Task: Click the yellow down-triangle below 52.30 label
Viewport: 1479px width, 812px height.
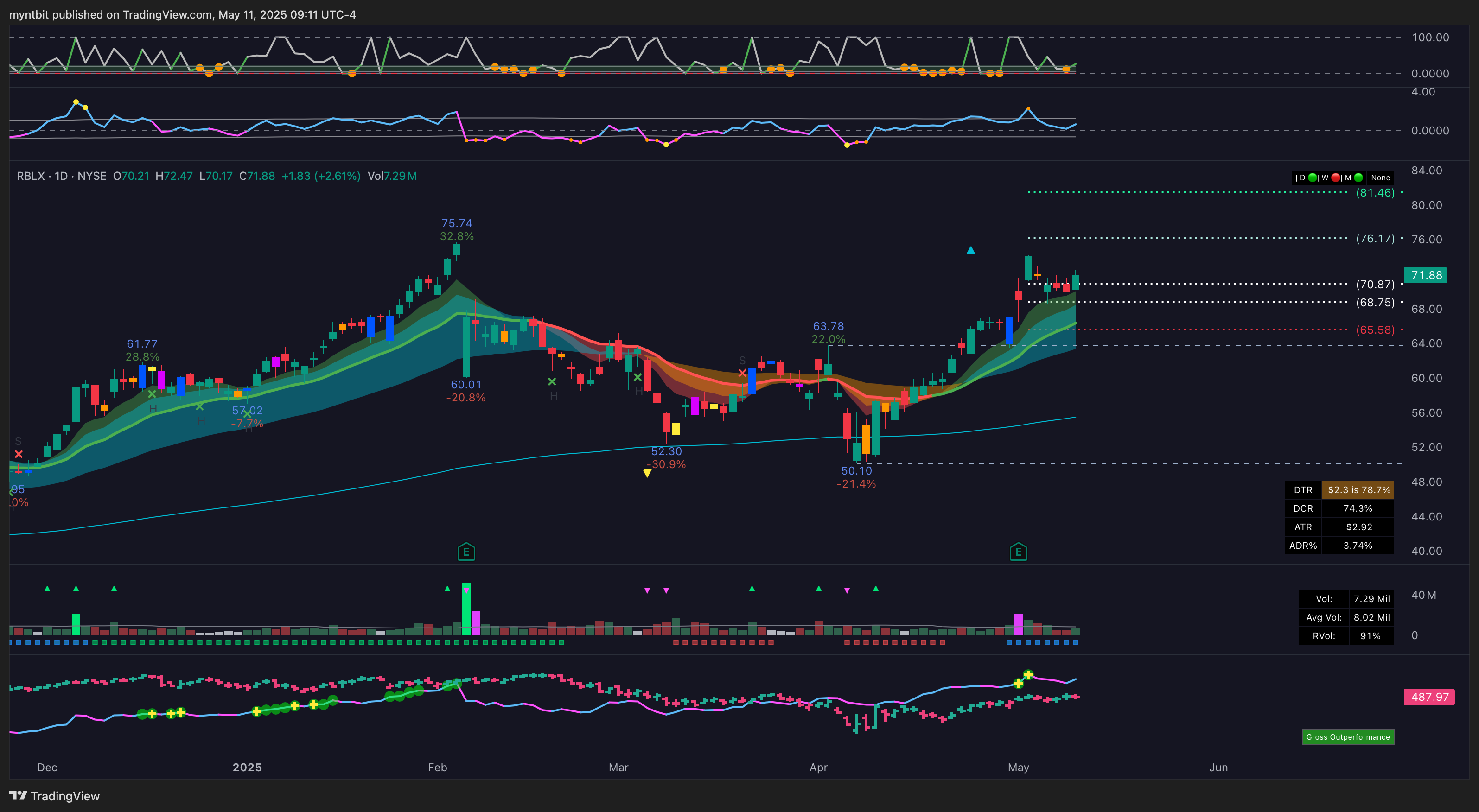Action: pos(647,473)
